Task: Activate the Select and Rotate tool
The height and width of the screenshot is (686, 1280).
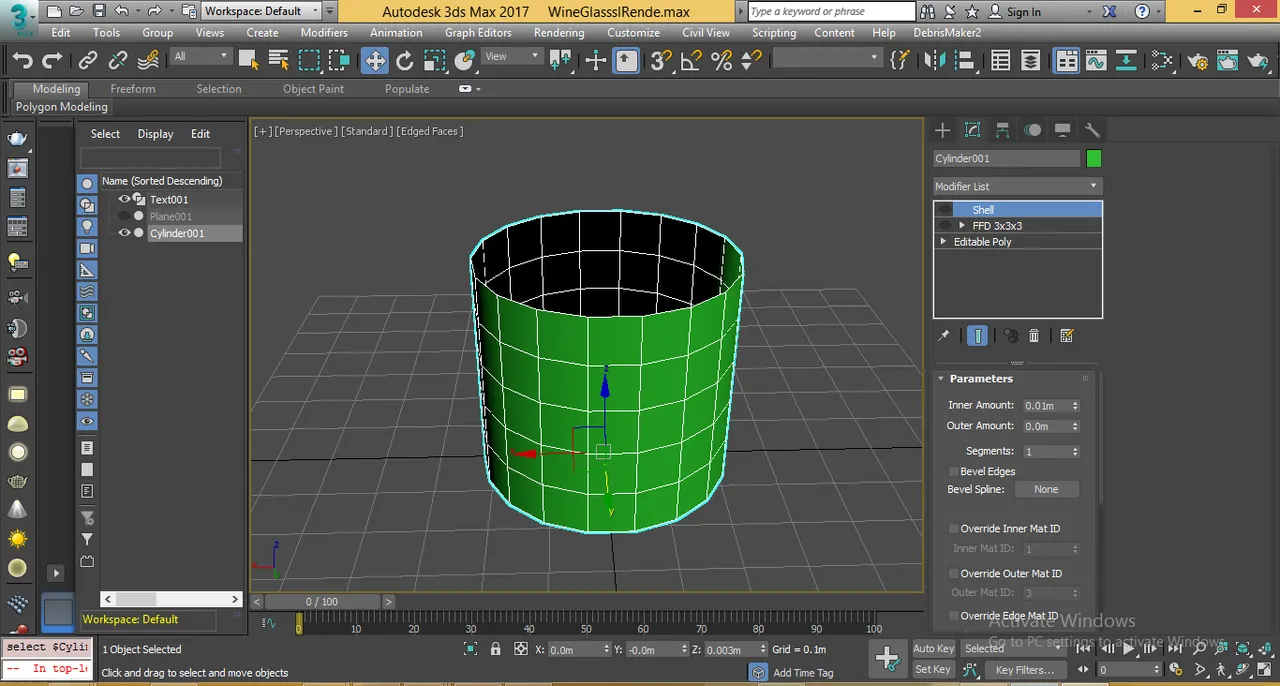Action: (x=405, y=61)
